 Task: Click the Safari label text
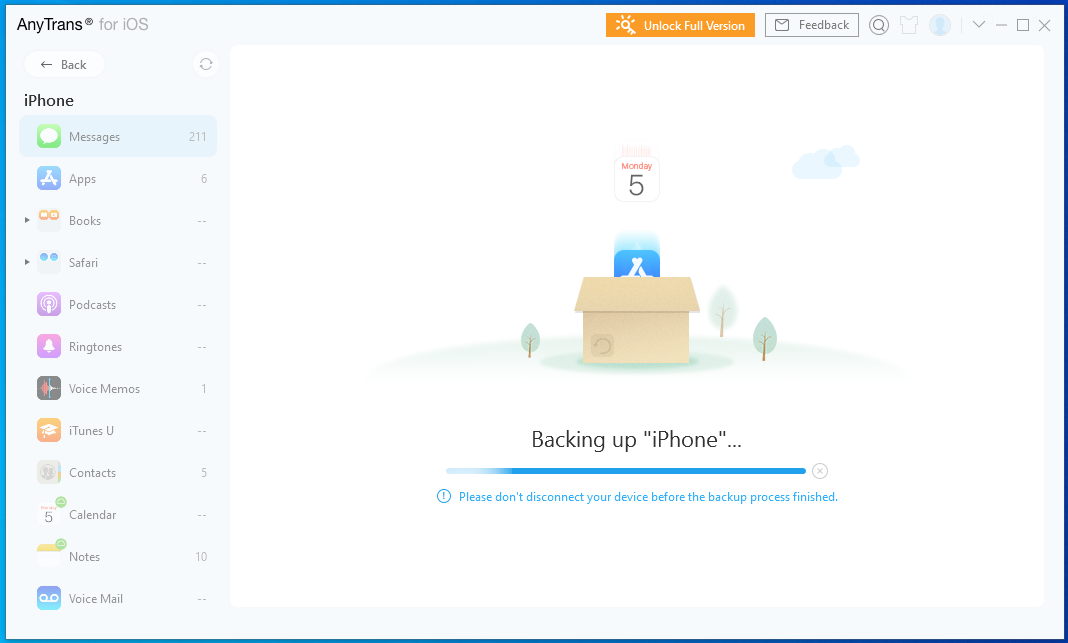pyautogui.click(x=83, y=263)
